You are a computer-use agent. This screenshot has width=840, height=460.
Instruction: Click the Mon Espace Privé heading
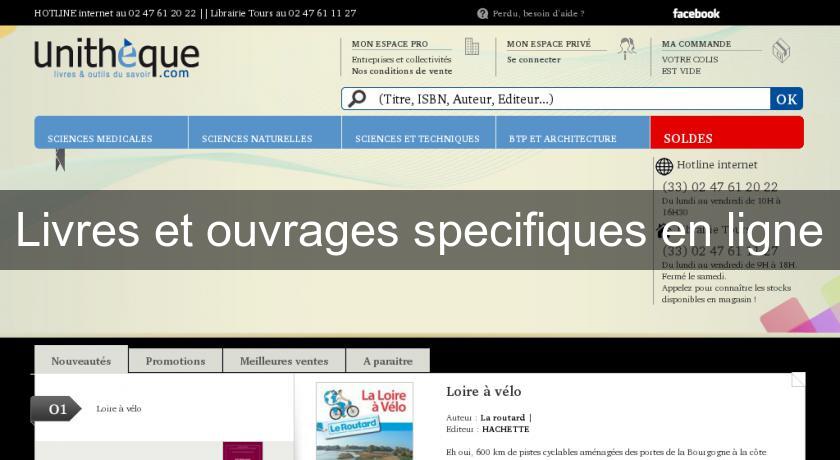(549, 44)
